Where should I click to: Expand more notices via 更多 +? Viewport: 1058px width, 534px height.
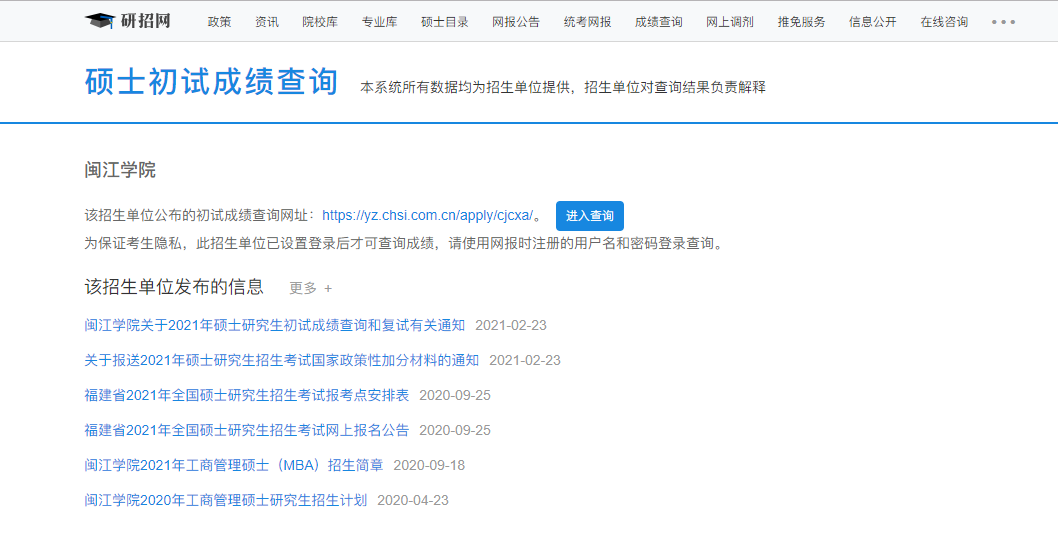pyautogui.click(x=310, y=288)
